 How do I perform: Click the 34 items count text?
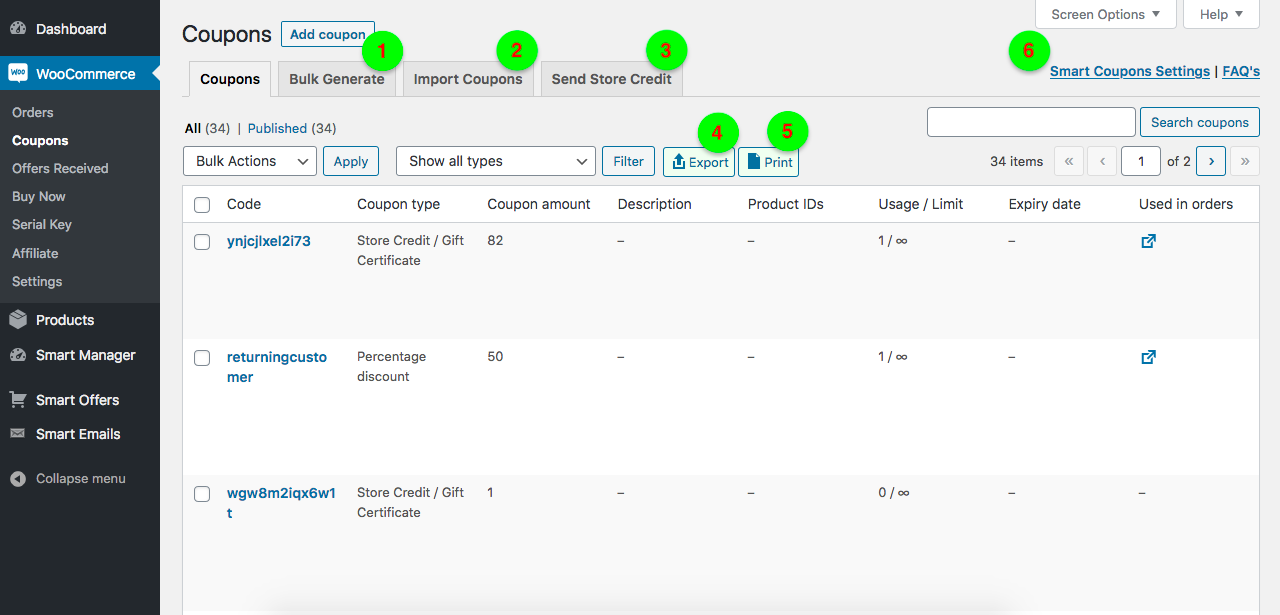click(x=1016, y=161)
